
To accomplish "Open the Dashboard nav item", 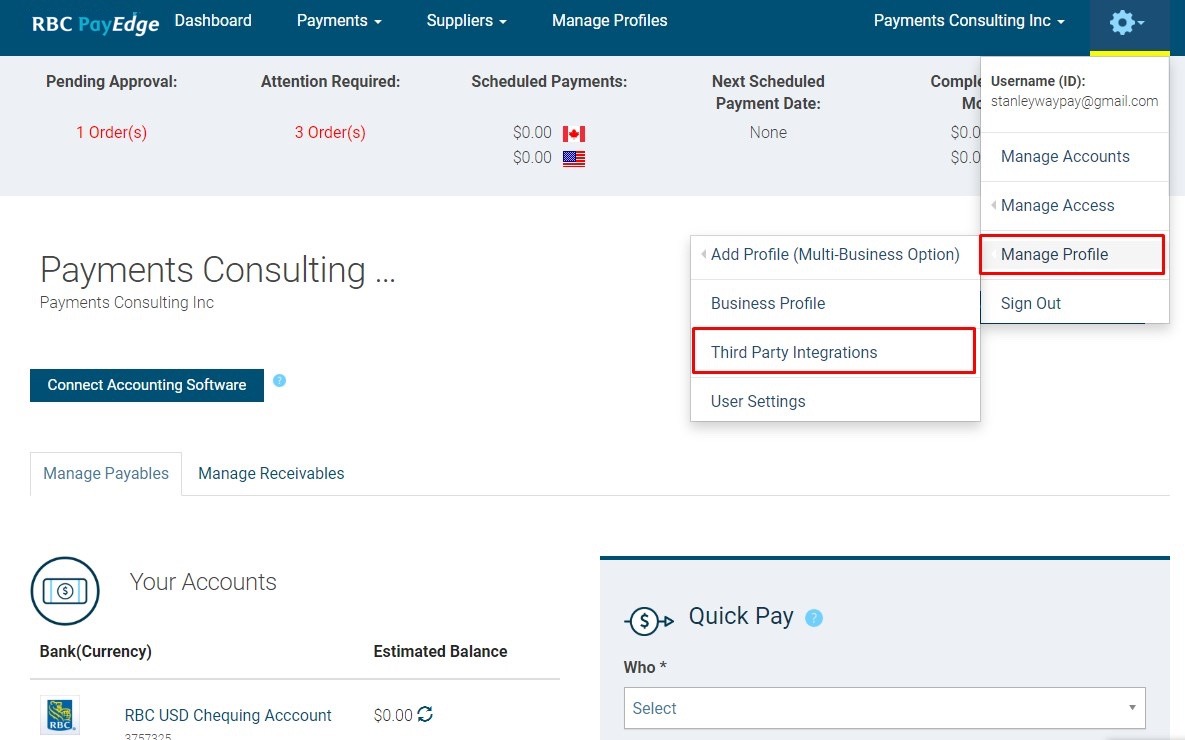I will 213,21.
